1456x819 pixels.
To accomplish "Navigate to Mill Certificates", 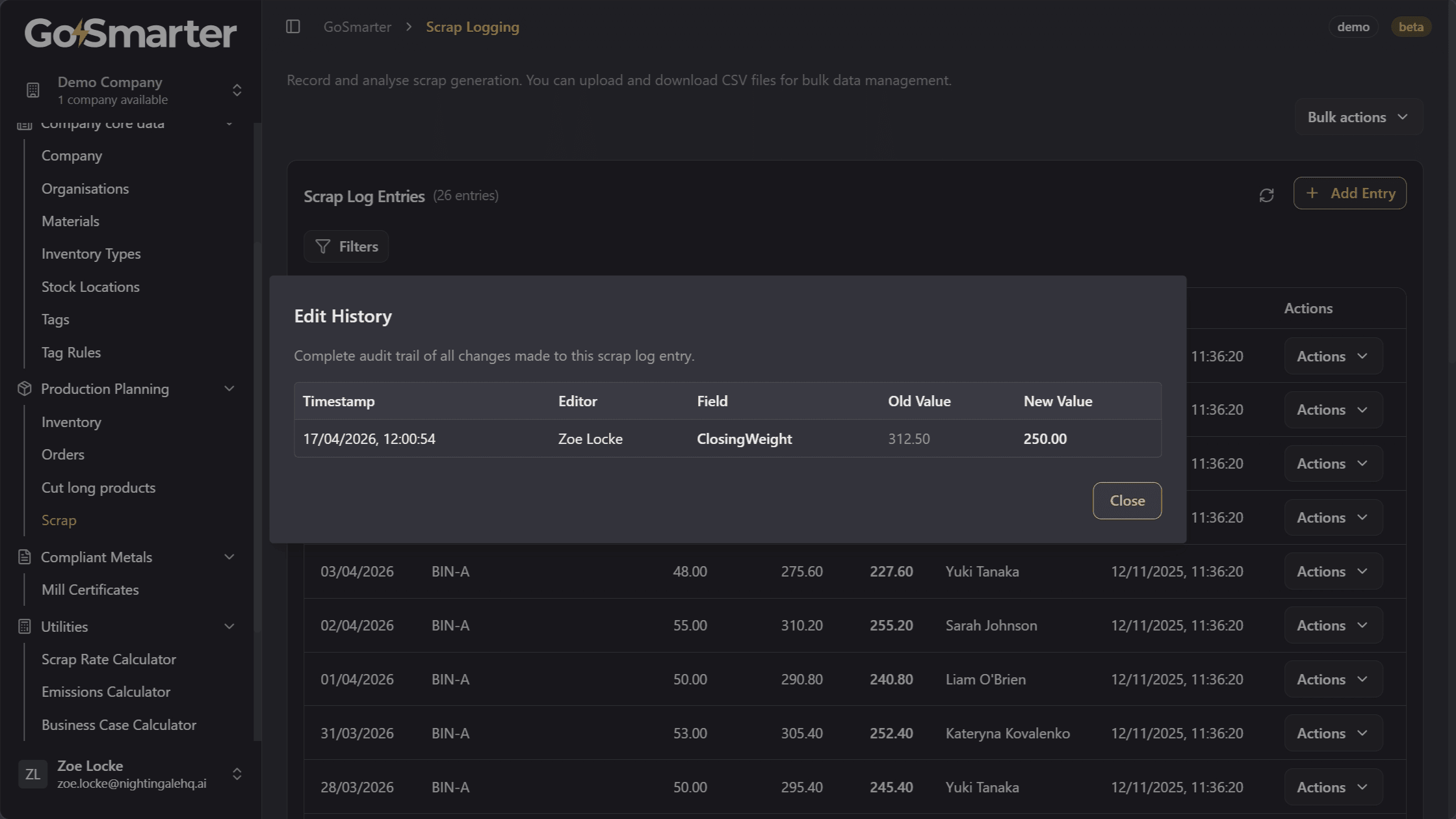I will point(90,590).
